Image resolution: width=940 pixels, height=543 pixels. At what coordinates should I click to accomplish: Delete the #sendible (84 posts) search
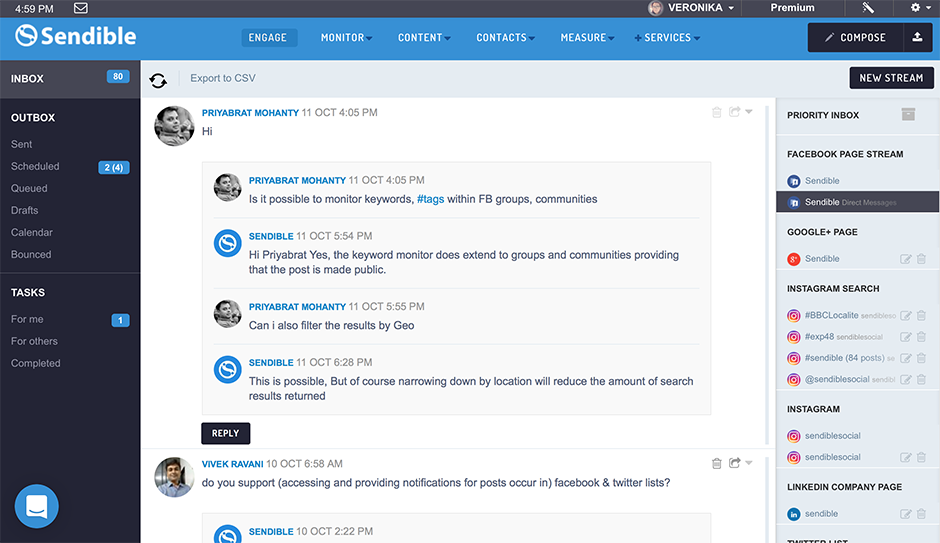pos(921,358)
